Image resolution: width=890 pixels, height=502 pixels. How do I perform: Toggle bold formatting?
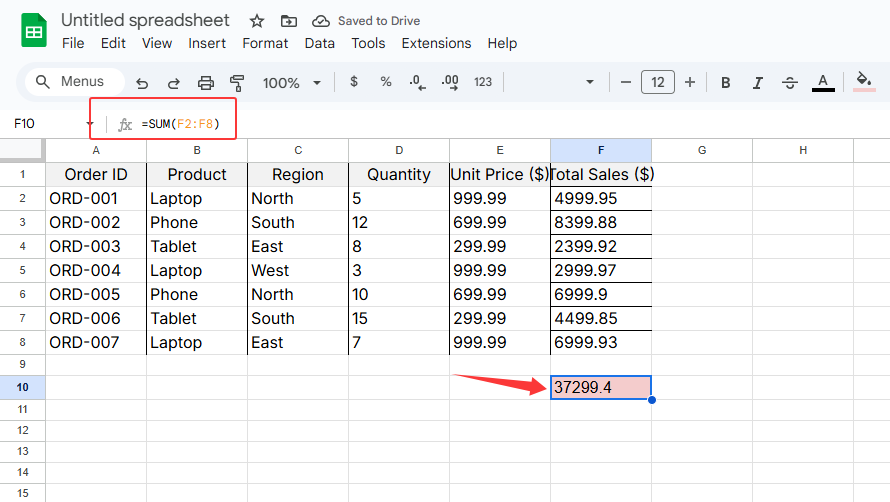(726, 83)
